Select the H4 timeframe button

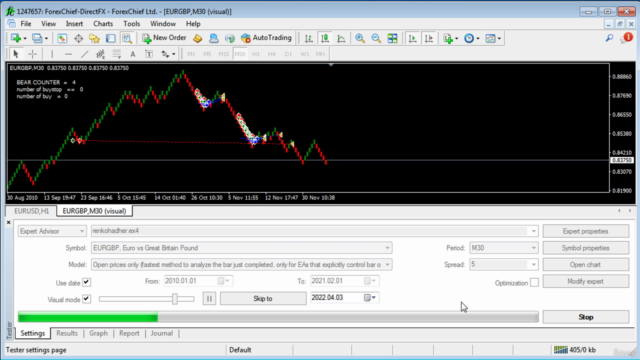coord(272,54)
